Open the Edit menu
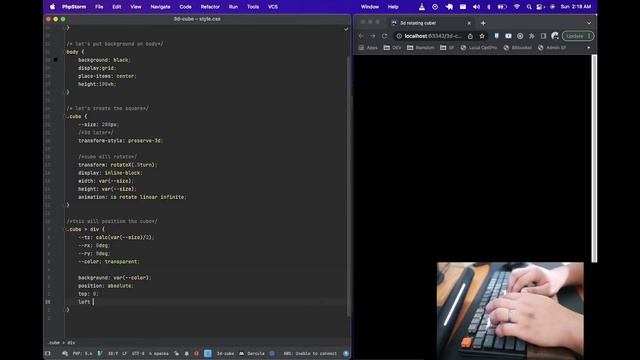 [x=117, y=7]
